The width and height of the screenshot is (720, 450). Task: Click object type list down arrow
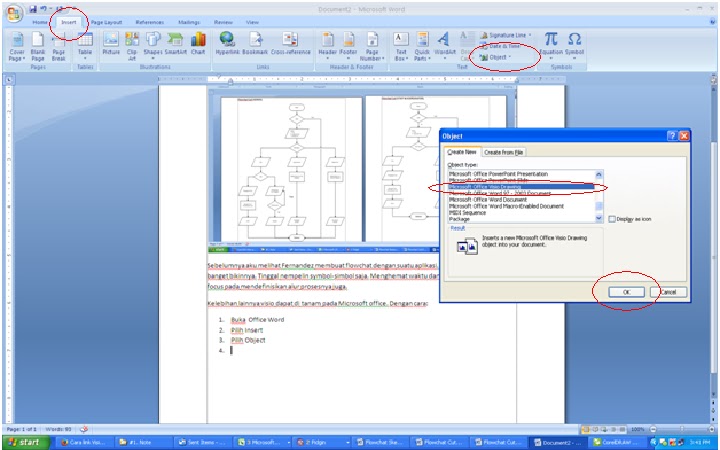pyautogui.click(x=599, y=219)
